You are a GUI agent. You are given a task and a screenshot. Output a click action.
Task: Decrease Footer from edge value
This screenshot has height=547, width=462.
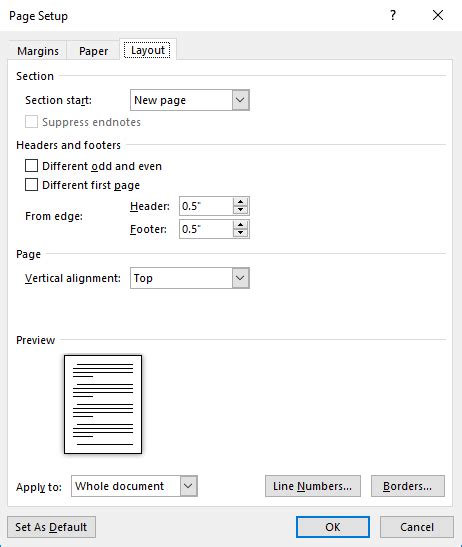coord(240,233)
